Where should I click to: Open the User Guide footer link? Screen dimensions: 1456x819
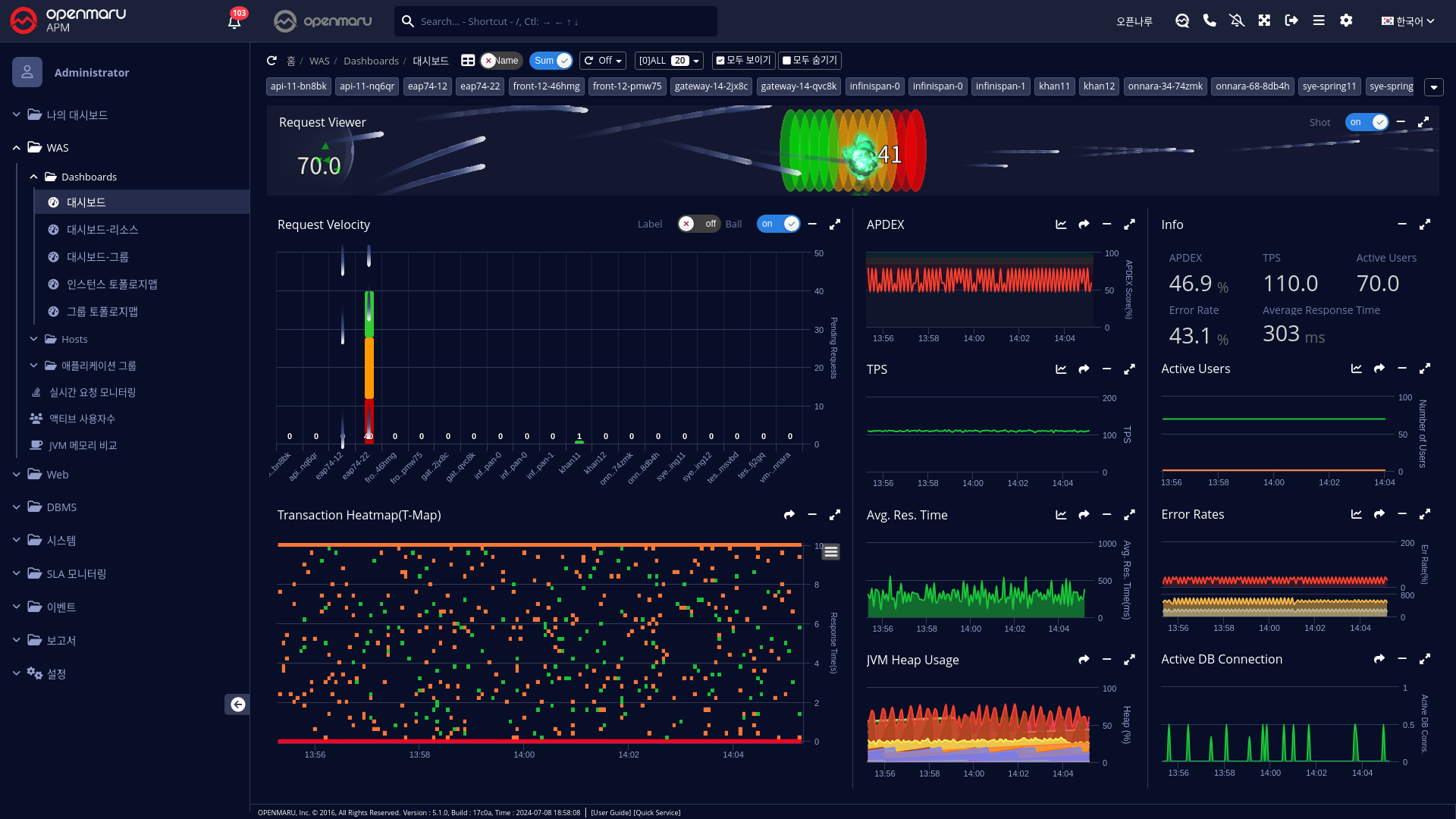(x=611, y=813)
